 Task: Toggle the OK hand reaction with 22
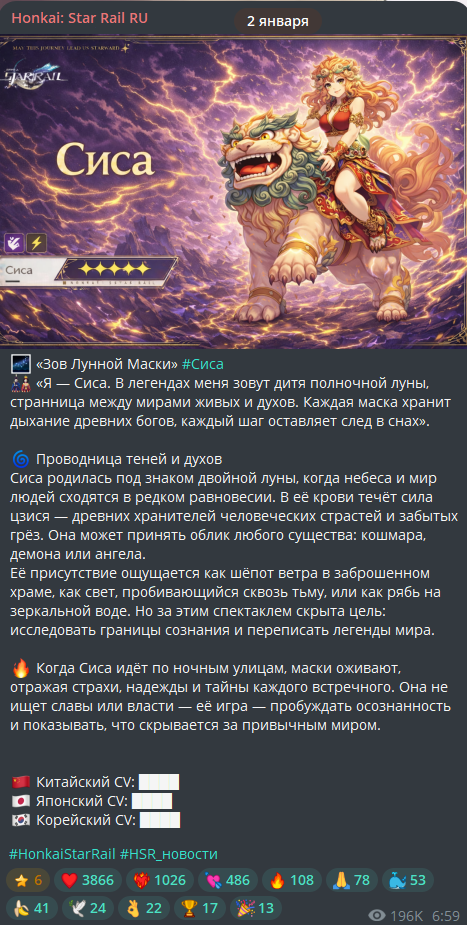tap(144, 907)
